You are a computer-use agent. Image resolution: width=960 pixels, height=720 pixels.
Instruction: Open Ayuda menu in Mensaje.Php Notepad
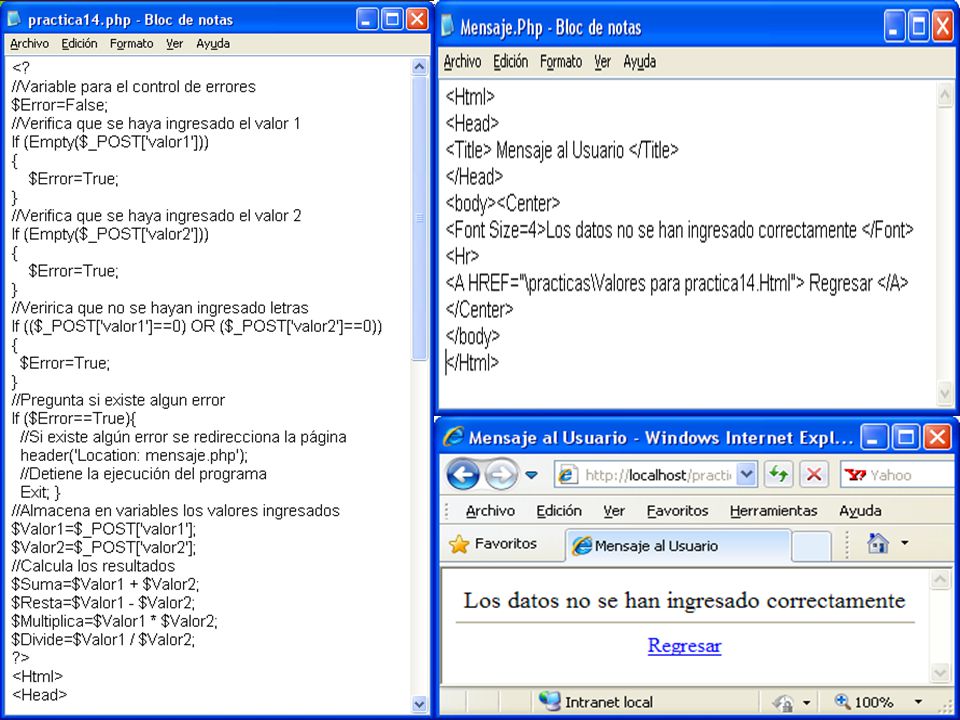[x=640, y=61]
